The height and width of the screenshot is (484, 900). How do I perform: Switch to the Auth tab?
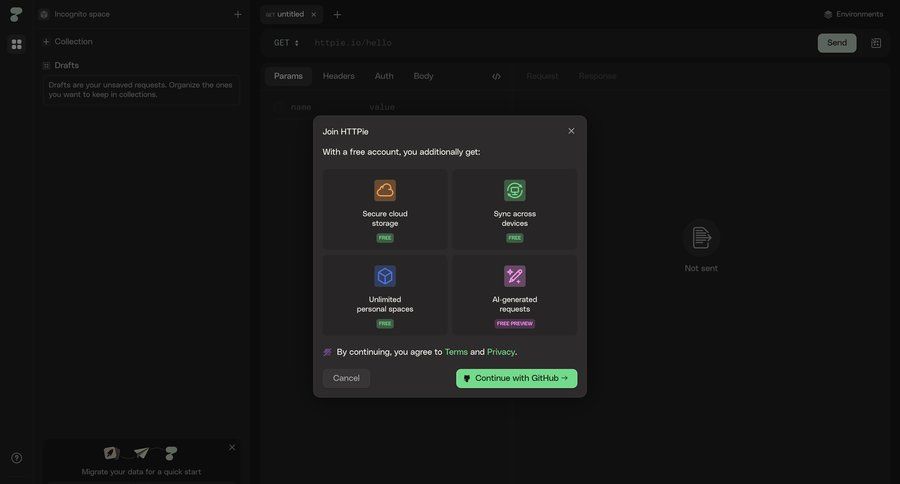pyautogui.click(x=384, y=76)
